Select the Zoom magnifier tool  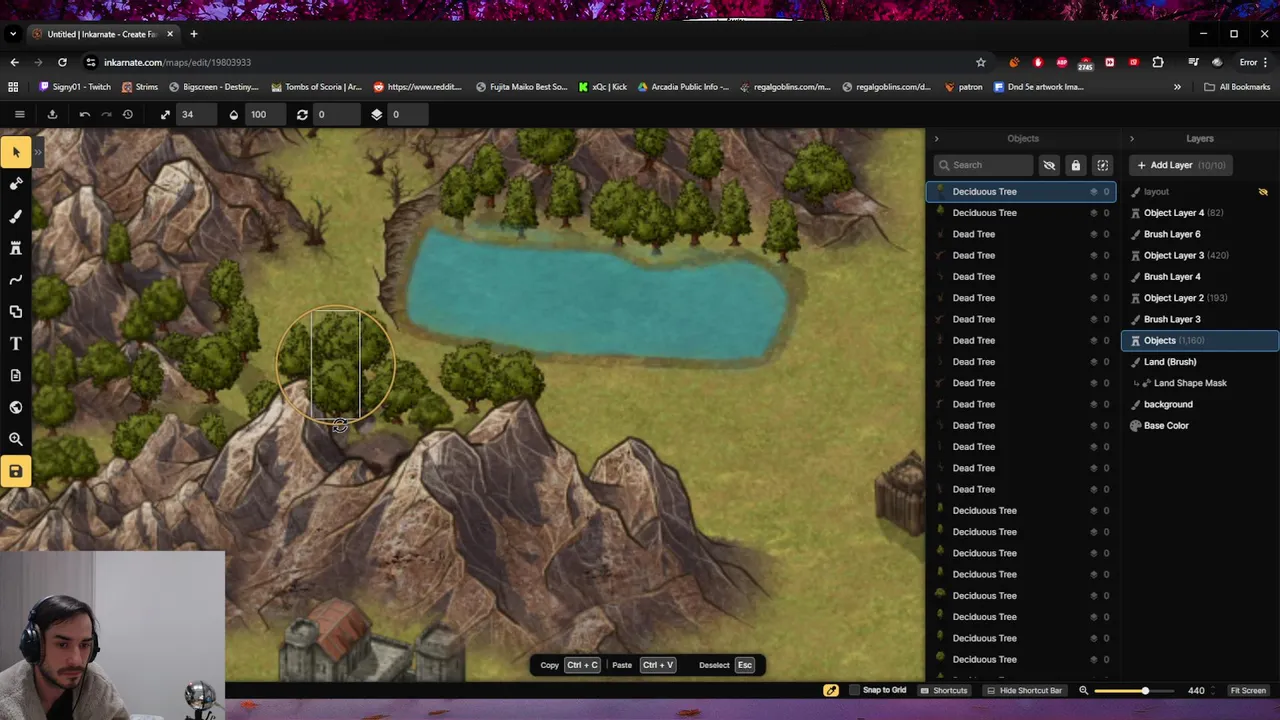(x=16, y=439)
